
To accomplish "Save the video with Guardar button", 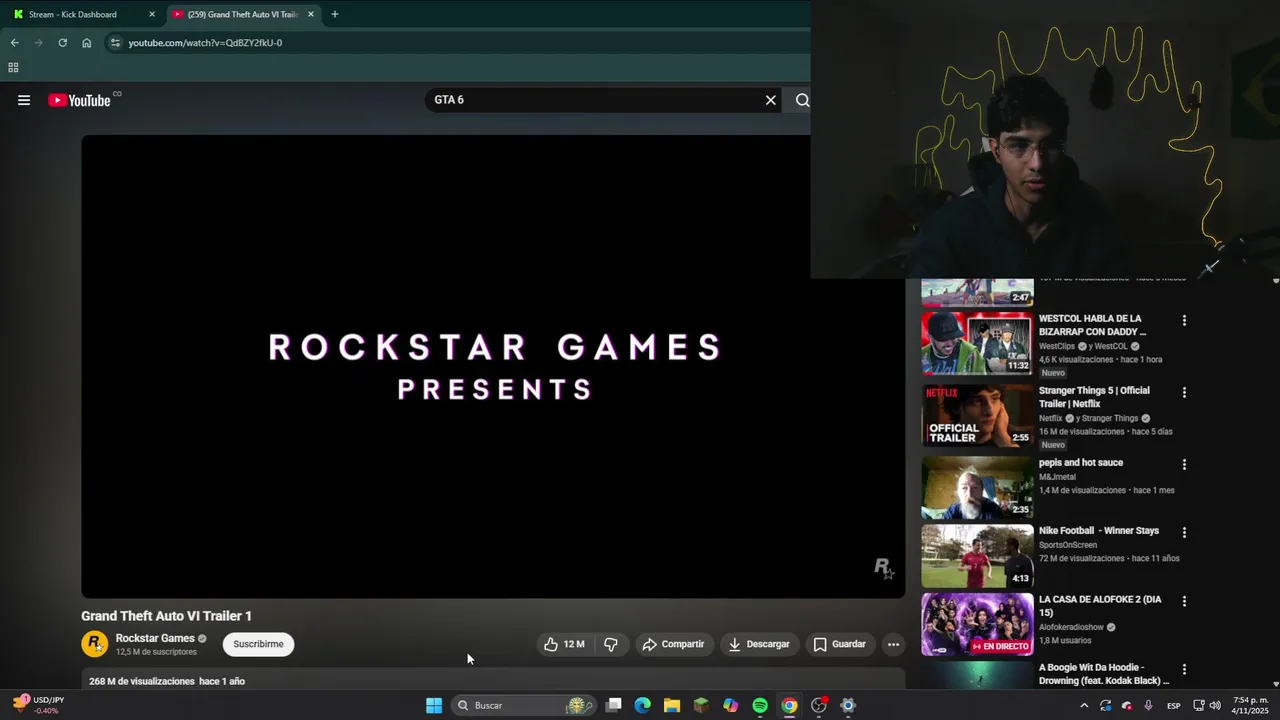I will [x=840, y=644].
